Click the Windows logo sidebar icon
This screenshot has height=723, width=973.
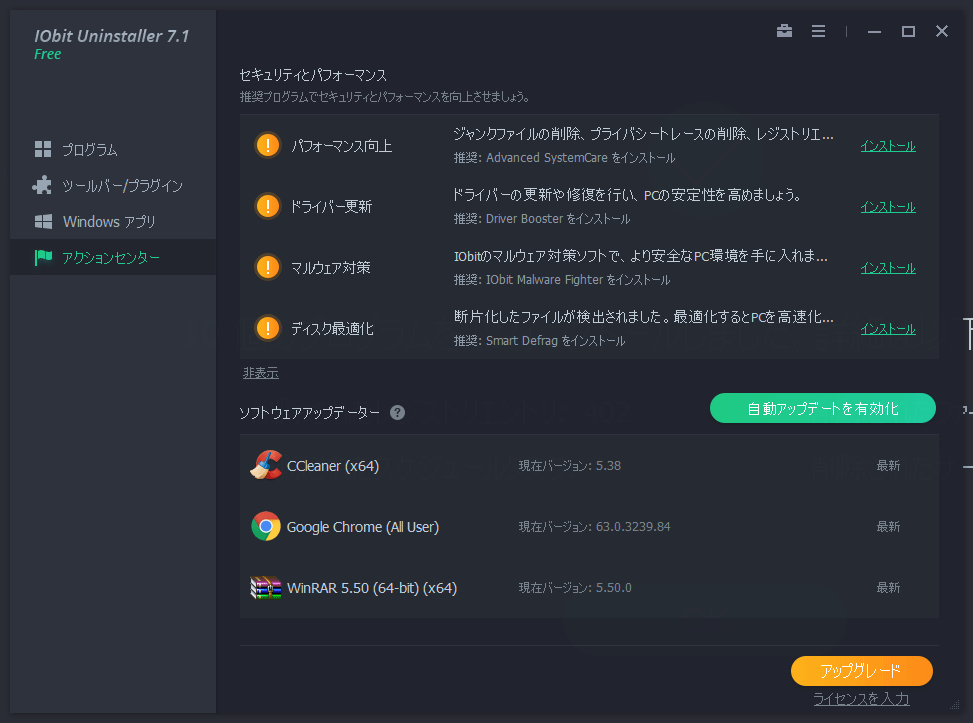click(43, 222)
